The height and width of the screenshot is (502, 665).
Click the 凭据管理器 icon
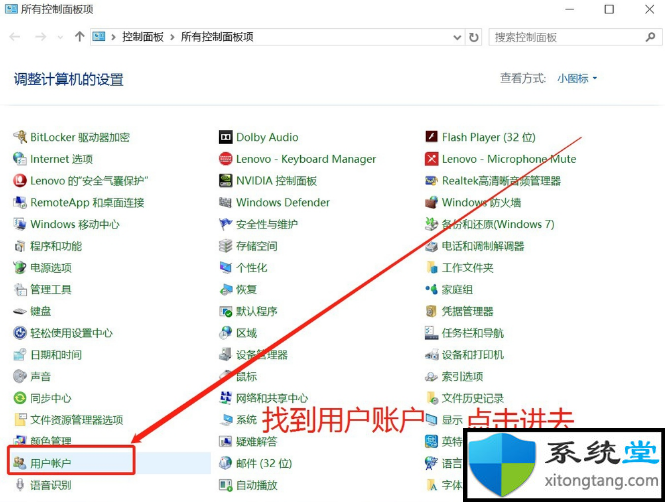[x=431, y=311]
